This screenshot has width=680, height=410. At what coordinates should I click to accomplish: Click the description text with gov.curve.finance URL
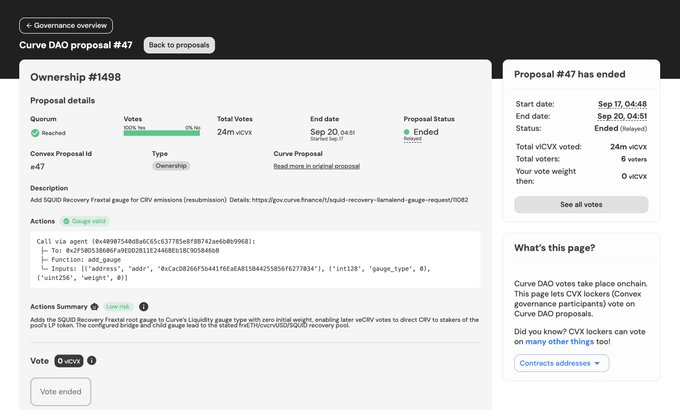point(249,200)
